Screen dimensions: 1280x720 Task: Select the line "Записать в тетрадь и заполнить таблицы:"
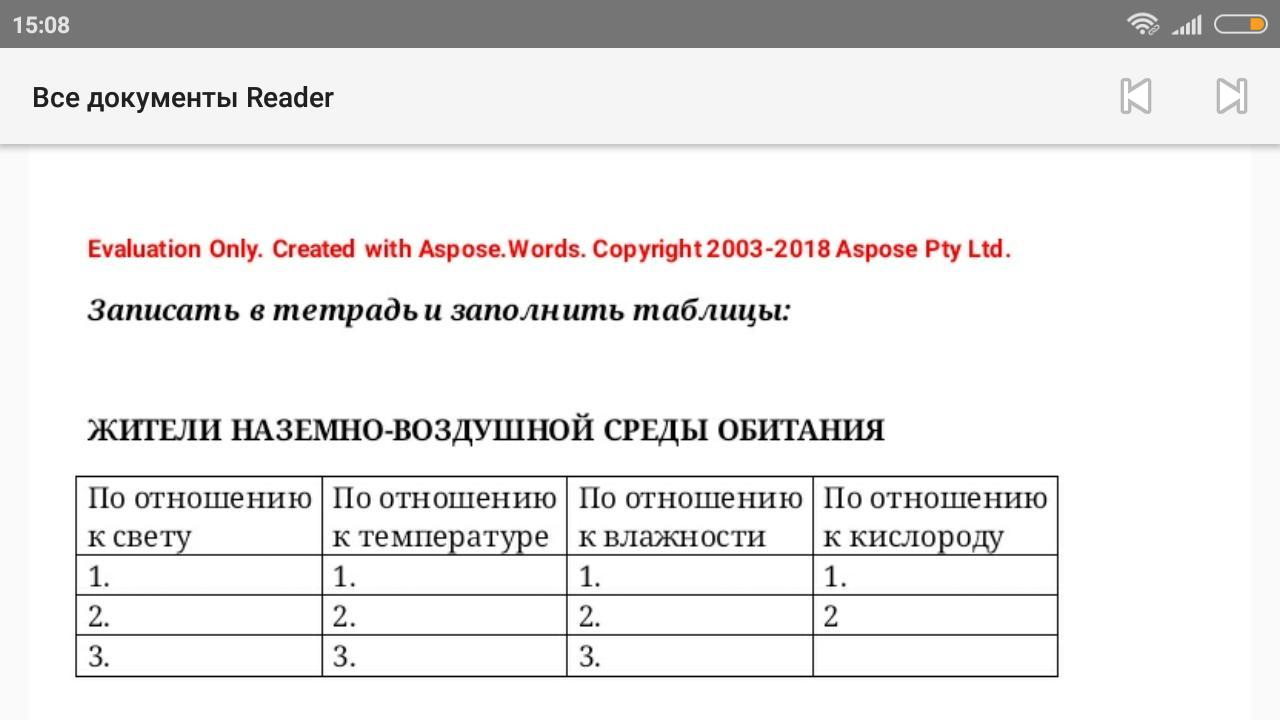[x=439, y=310]
